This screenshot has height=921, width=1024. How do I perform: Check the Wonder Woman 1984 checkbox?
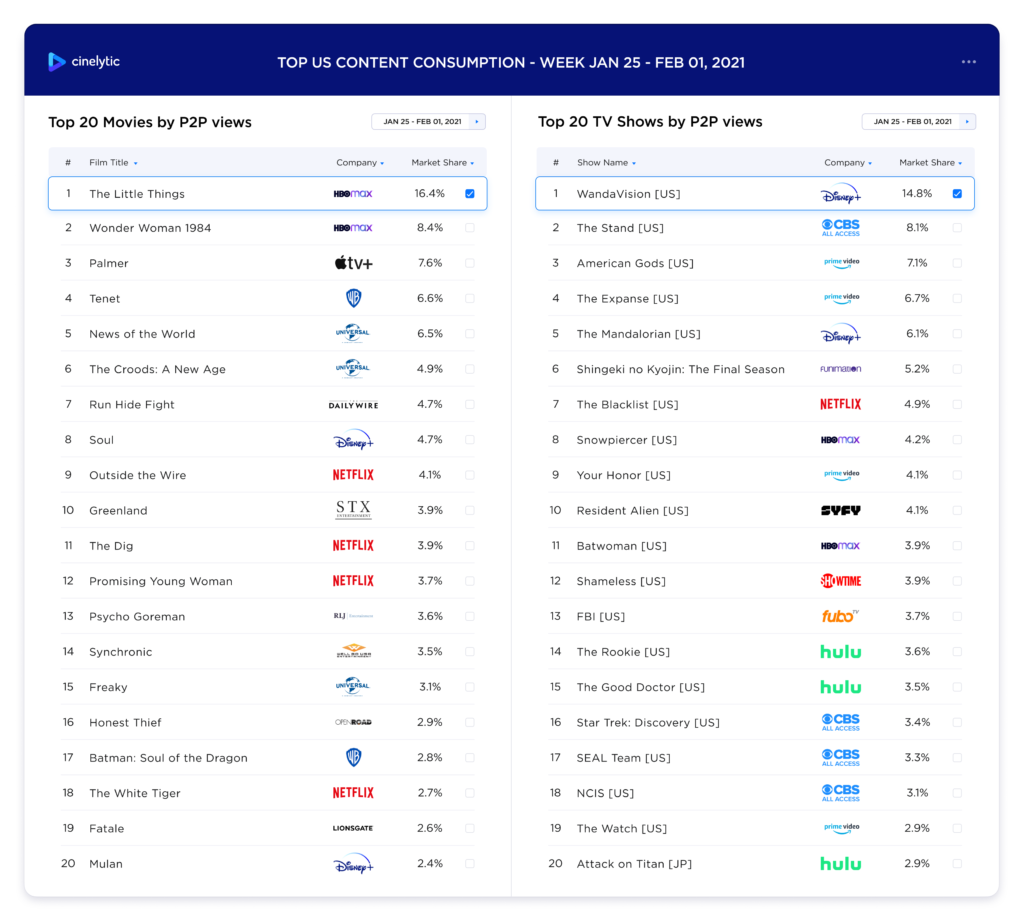click(x=470, y=228)
